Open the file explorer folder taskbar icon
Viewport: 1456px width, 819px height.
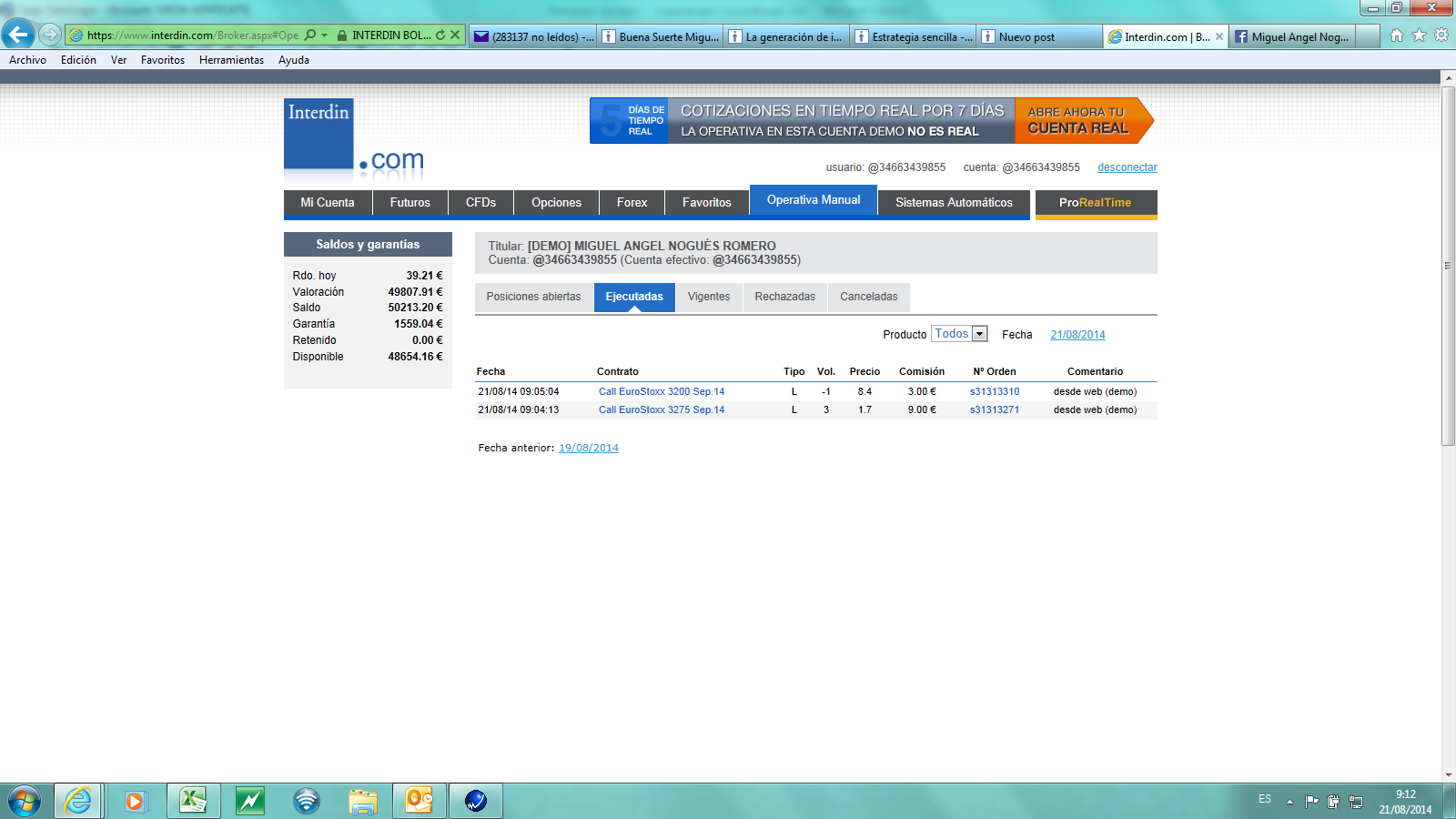pyautogui.click(x=363, y=801)
